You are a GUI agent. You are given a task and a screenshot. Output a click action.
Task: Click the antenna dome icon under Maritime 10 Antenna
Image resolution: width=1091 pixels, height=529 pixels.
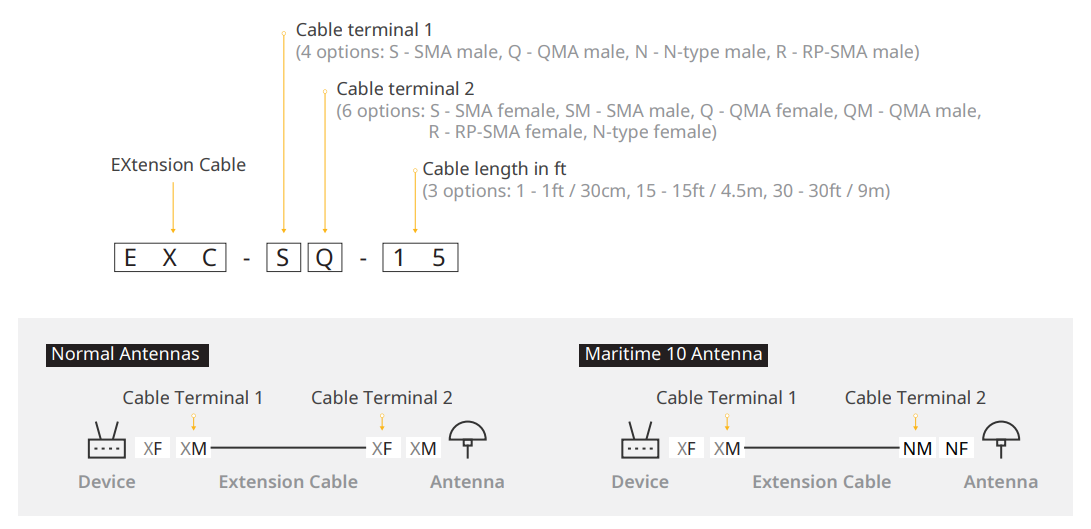1001,440
